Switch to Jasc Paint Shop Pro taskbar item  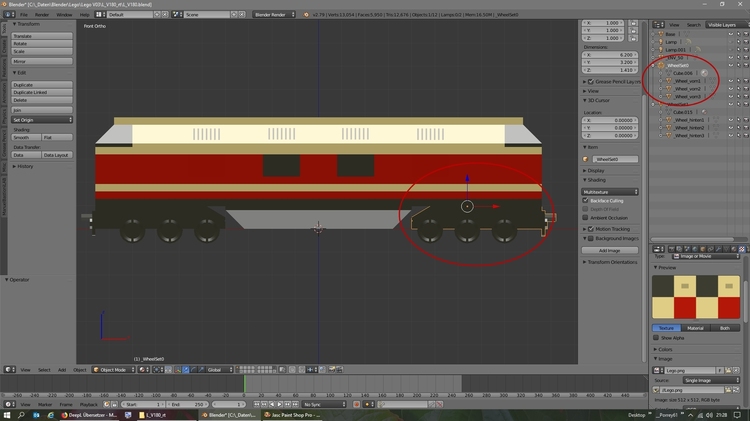click(293, 415)
